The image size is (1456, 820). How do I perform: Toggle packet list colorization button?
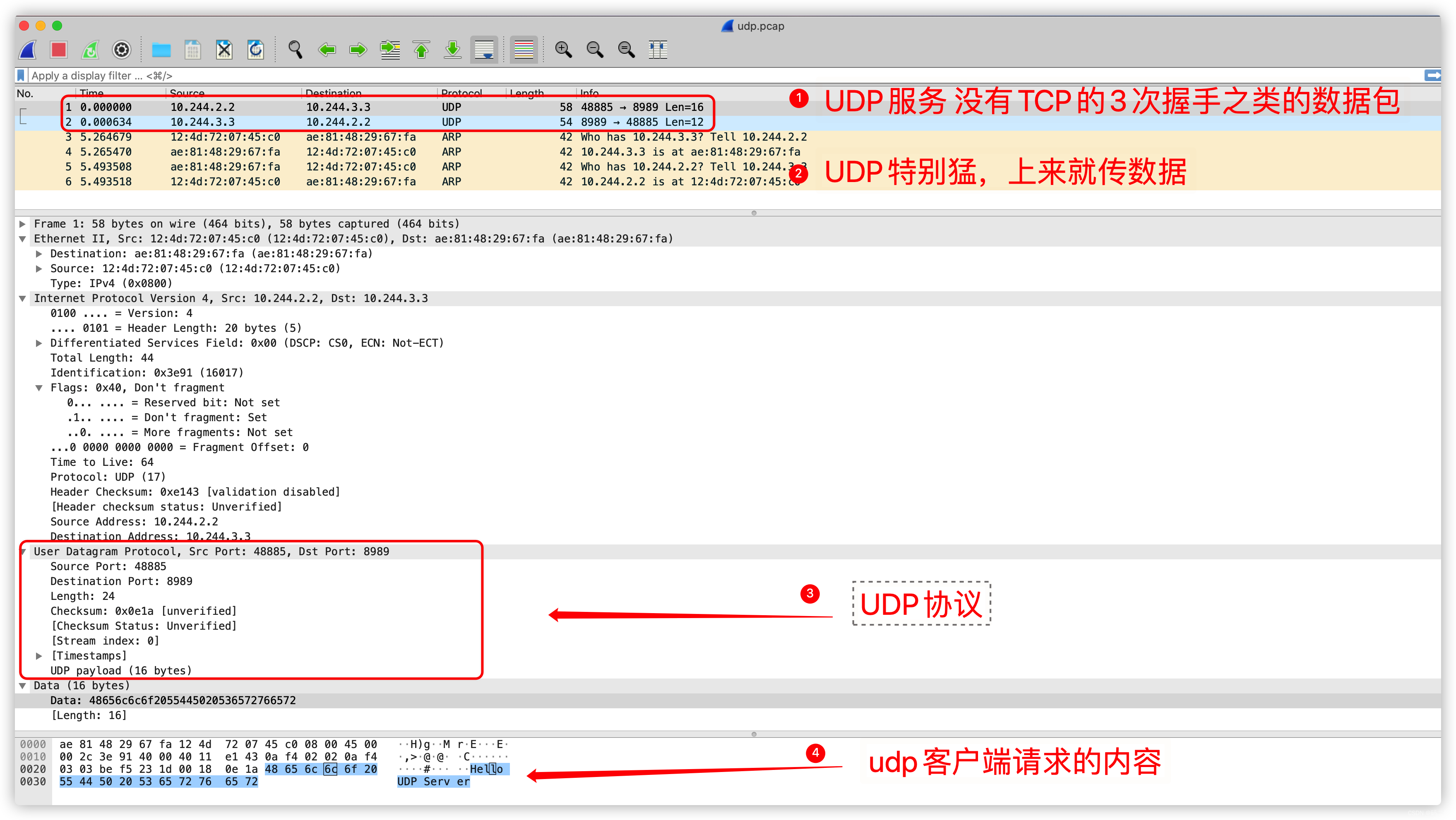point(524,50)
